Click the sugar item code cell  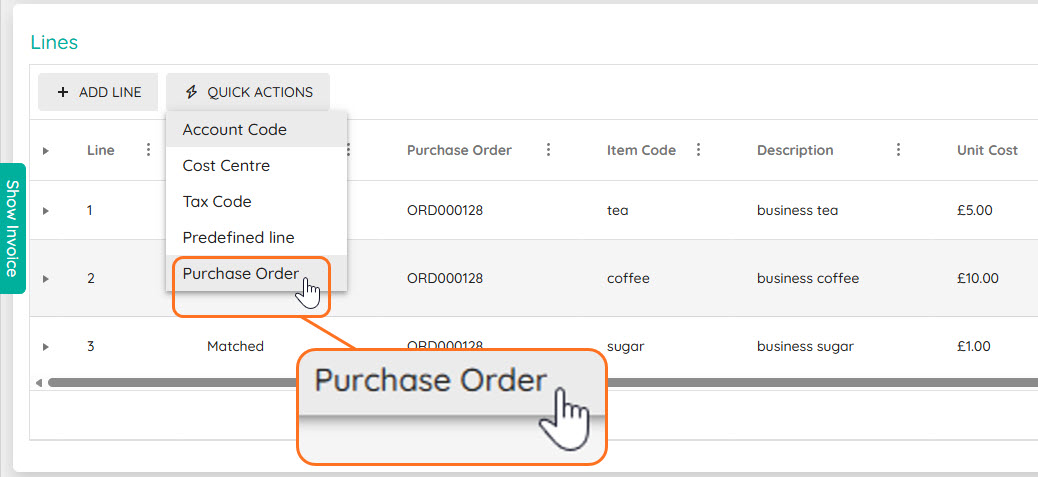tap(626, 346)
